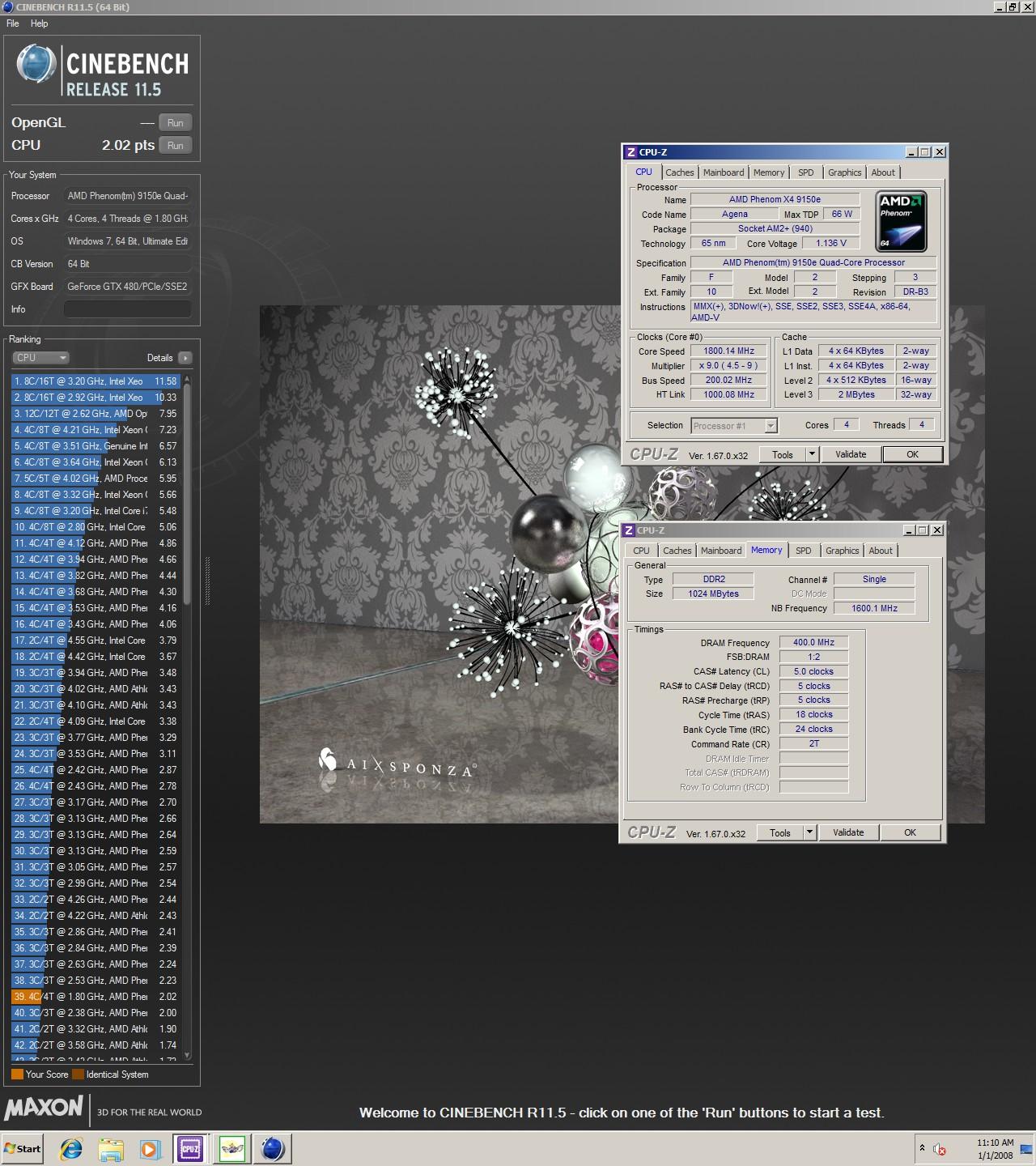Image resolution: width=1036 pixels, height=1166 pixels.
Task: Click the Cinebench globe logo icon
Action: click(x=36, y=63)
